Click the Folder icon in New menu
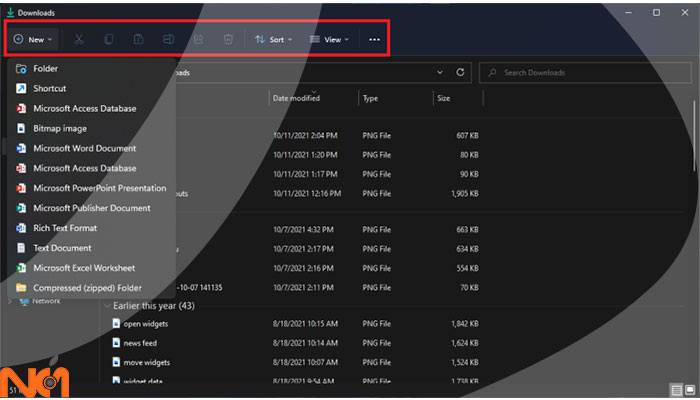Viewport: 700px width, 400px height. pos(21,68)
